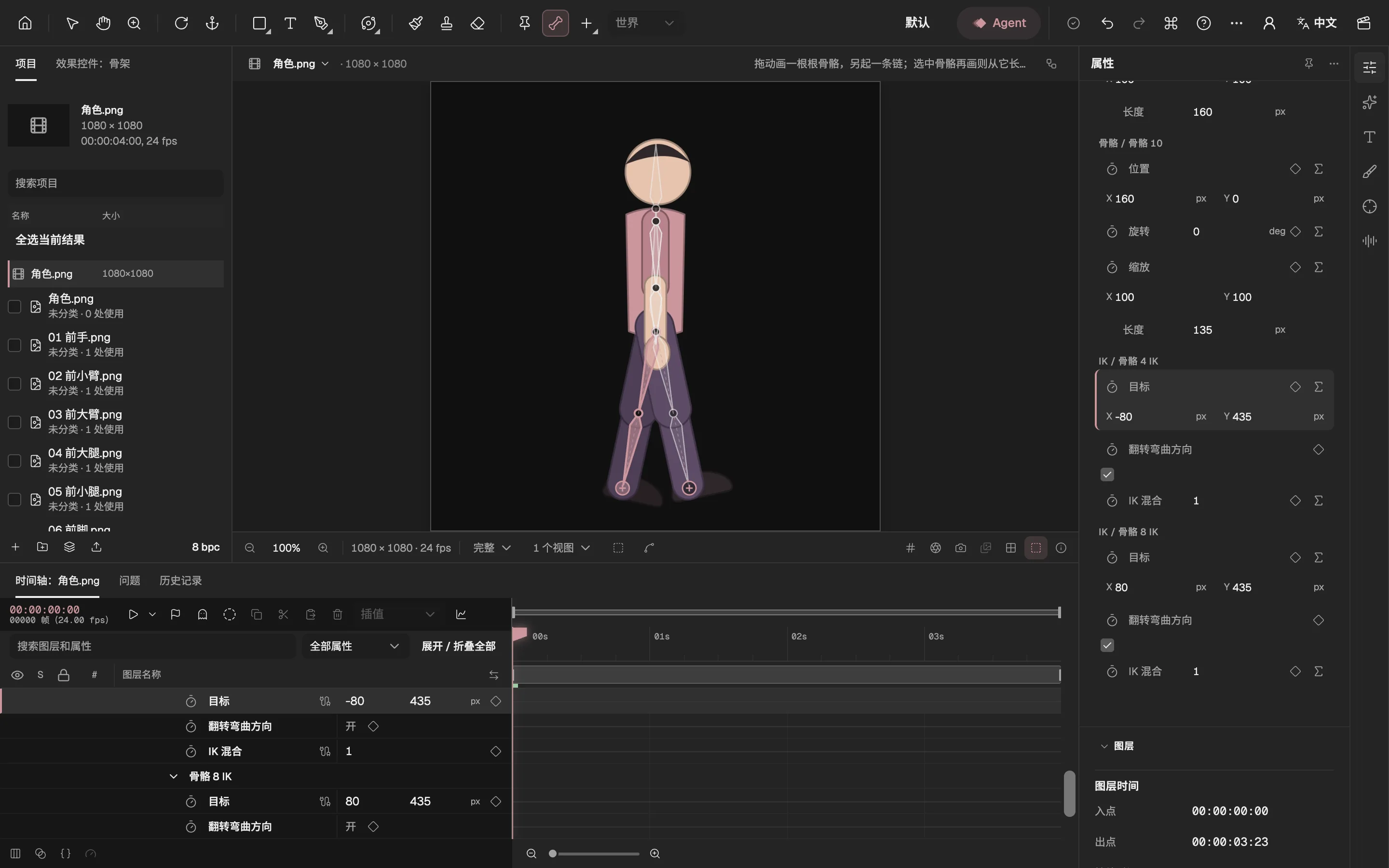Open the Help question mark icon
The width and height of the screenshot is (1389, 868).
click(1204, 23)
